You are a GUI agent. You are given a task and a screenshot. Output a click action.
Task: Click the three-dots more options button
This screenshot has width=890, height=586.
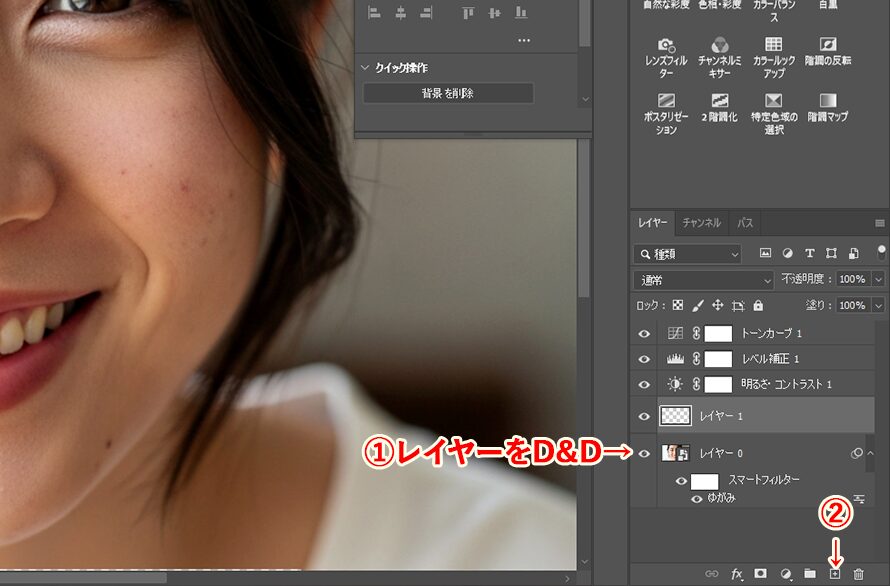tap(524, 41)
